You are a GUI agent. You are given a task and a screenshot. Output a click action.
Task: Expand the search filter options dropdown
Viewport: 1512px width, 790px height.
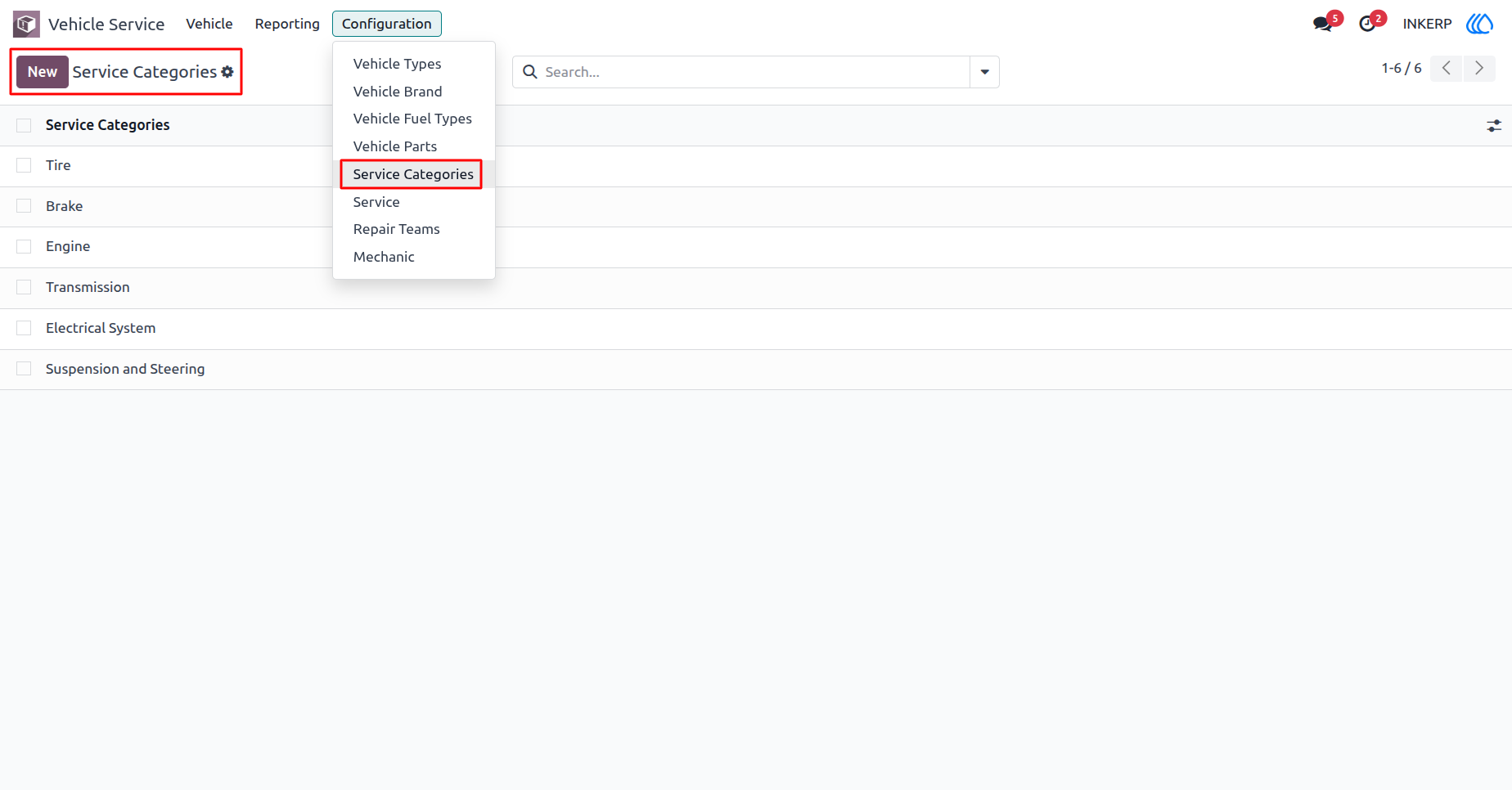tap(984, 72)
